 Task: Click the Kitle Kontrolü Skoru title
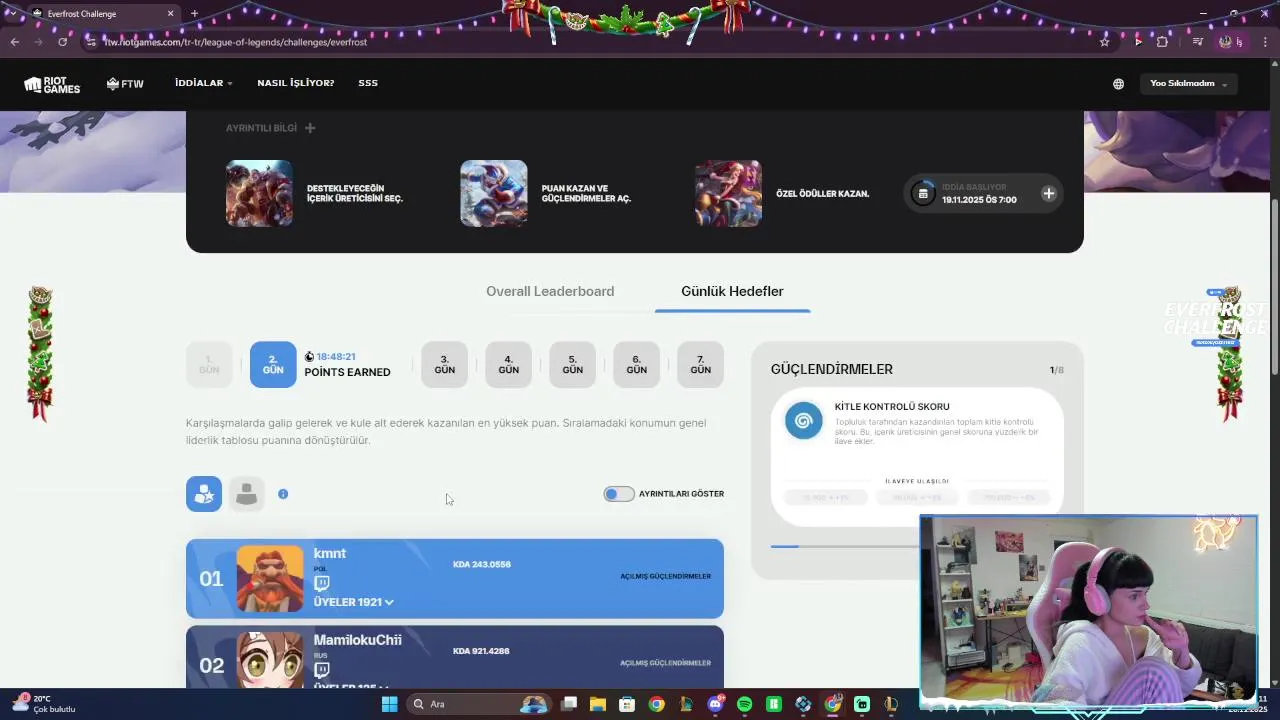pyautogui.click(x=892, y=407)
